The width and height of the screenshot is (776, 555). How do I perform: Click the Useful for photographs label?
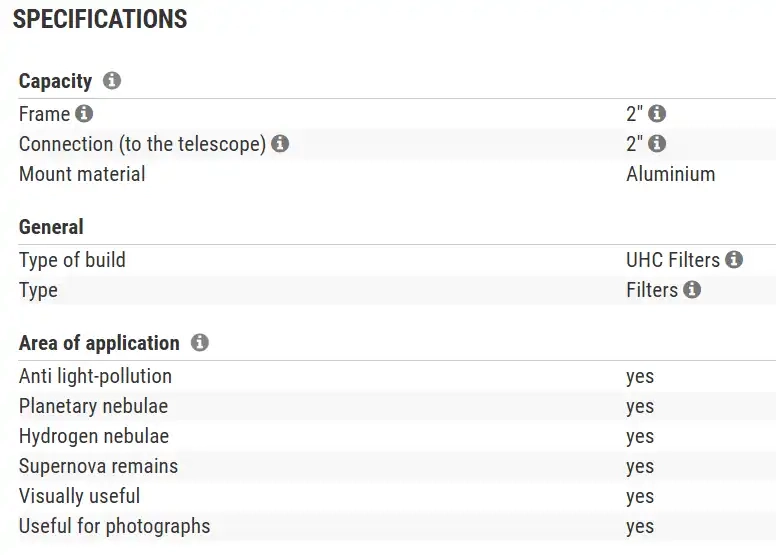tap(114, 526)
